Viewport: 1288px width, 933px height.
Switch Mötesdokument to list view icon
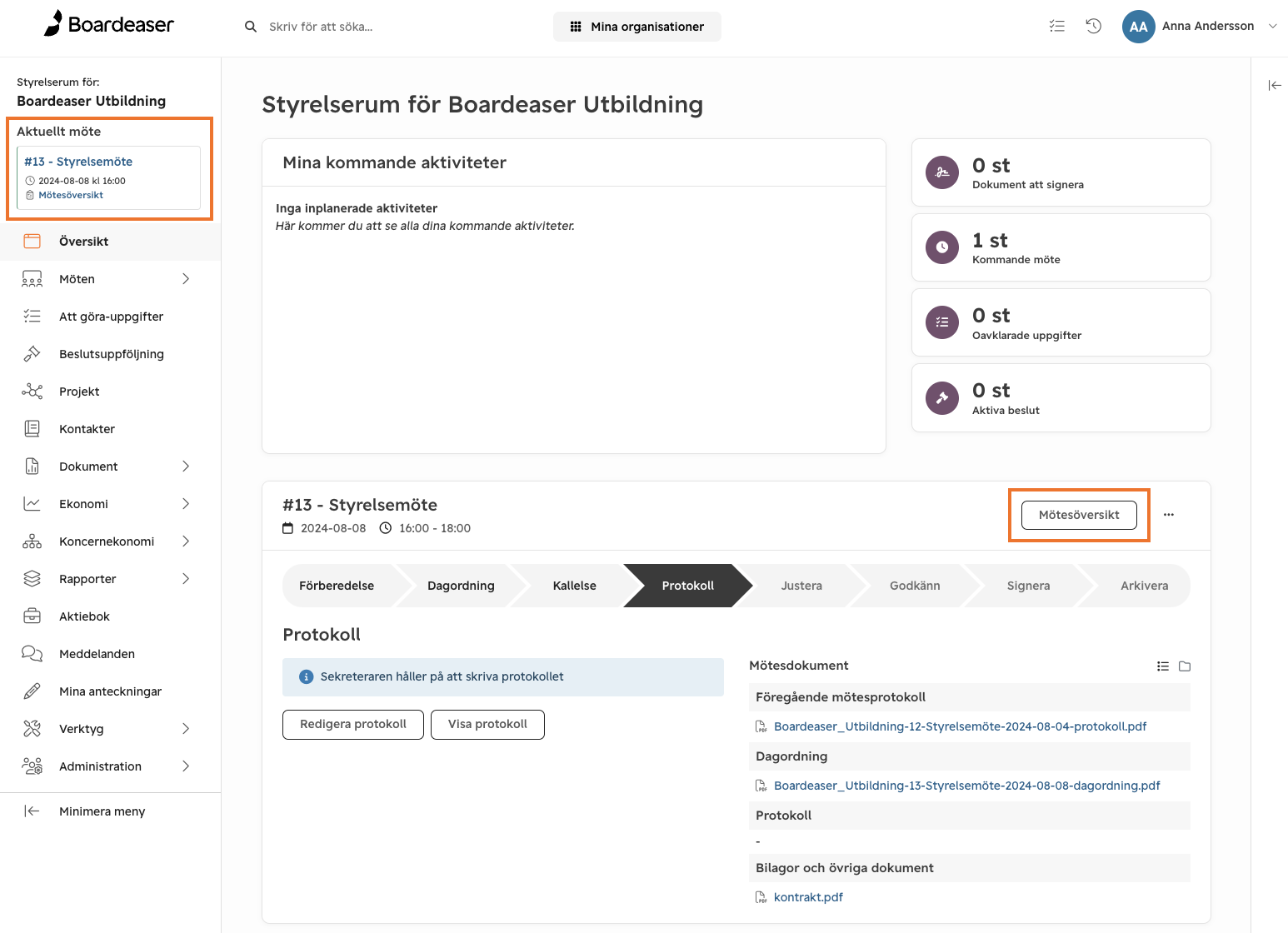[1163, 666]
